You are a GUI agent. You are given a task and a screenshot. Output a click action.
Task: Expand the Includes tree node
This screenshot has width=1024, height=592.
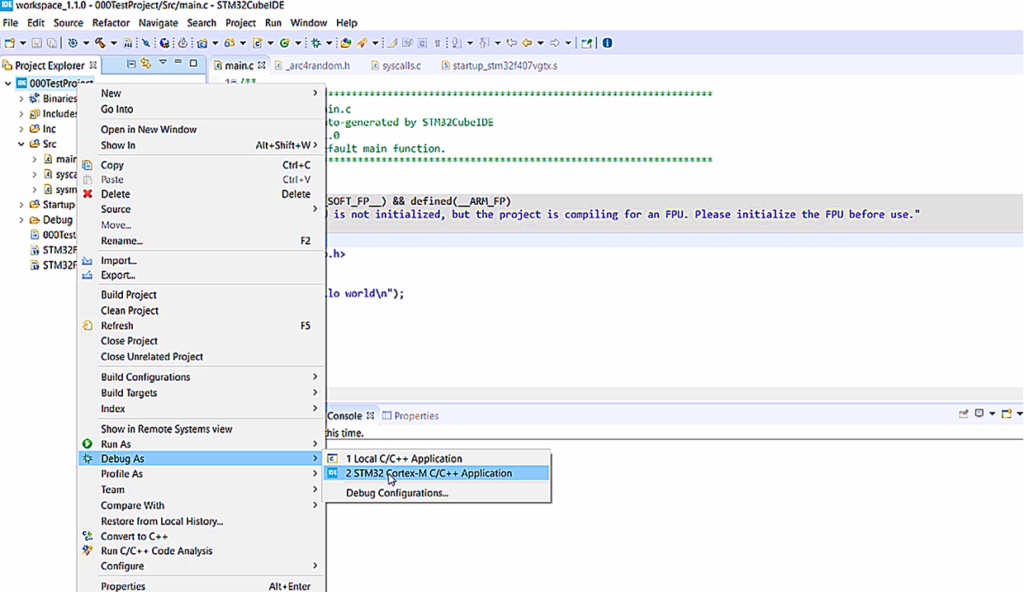pos(21,114)
